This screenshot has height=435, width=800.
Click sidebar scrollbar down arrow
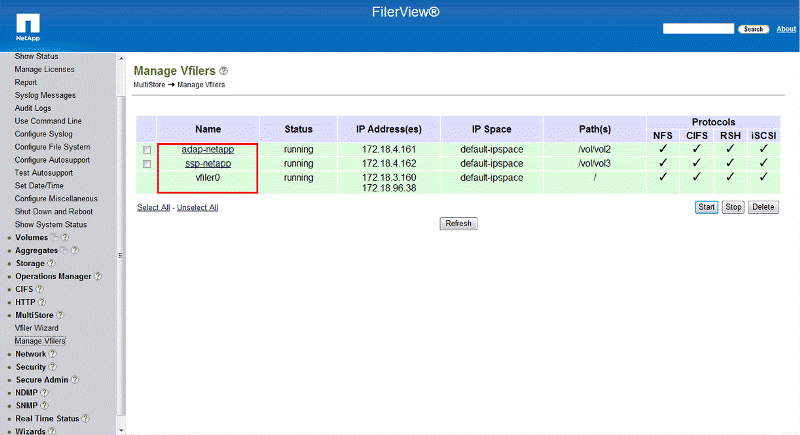pyautogui.click(x=121, y=431)
